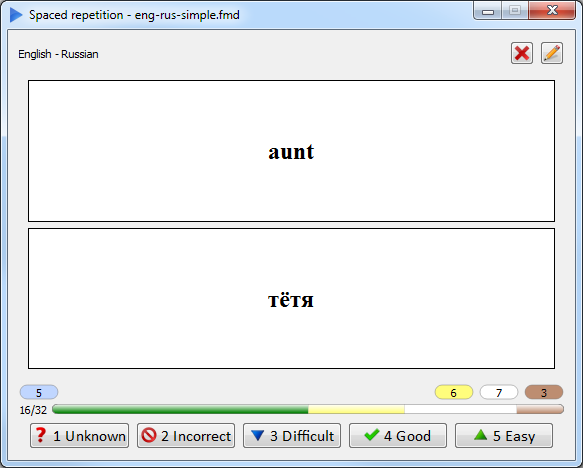Click the green section of progress bar

(180, 409)
